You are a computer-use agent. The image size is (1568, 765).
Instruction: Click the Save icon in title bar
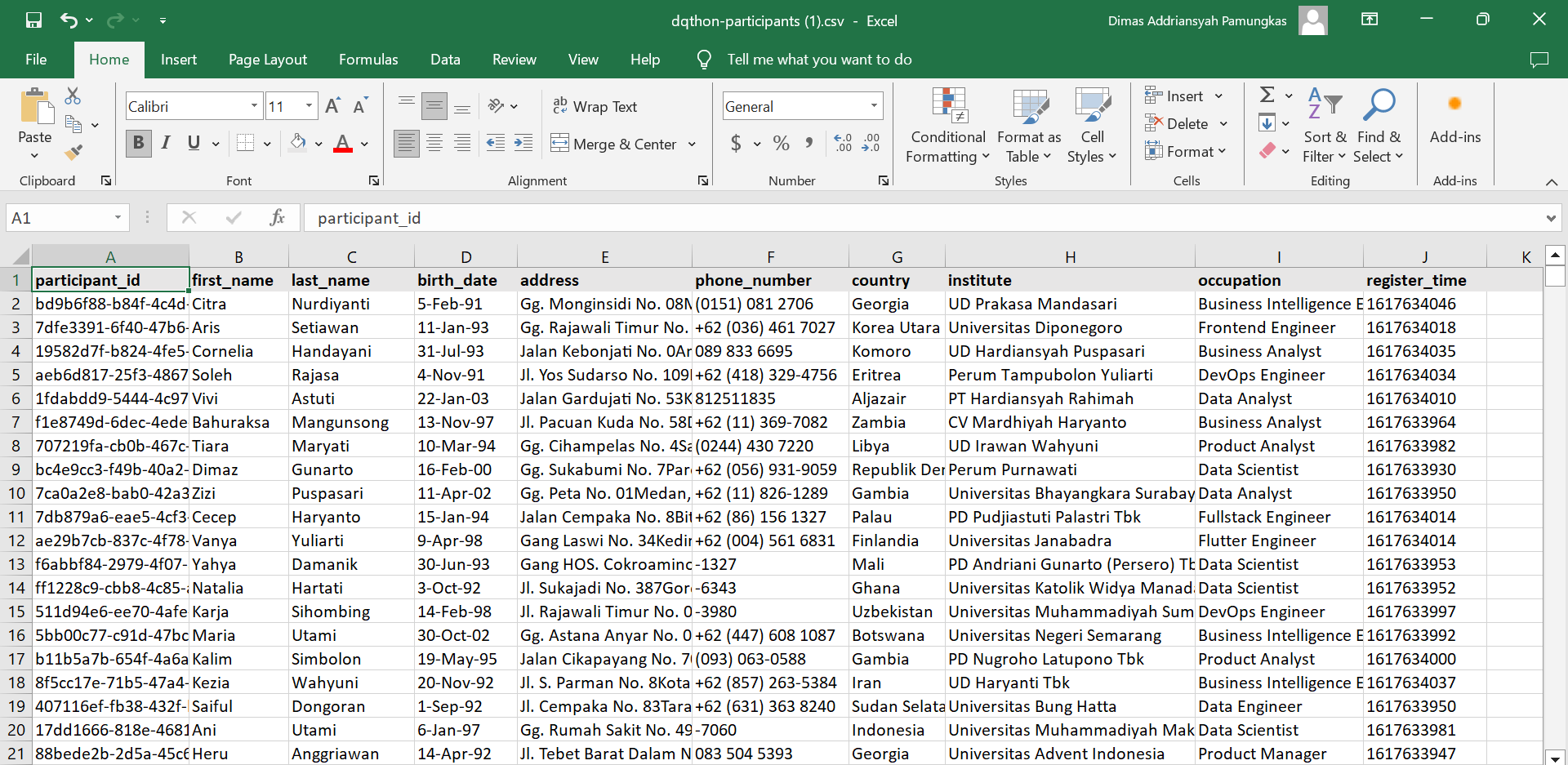coord(33,20)
